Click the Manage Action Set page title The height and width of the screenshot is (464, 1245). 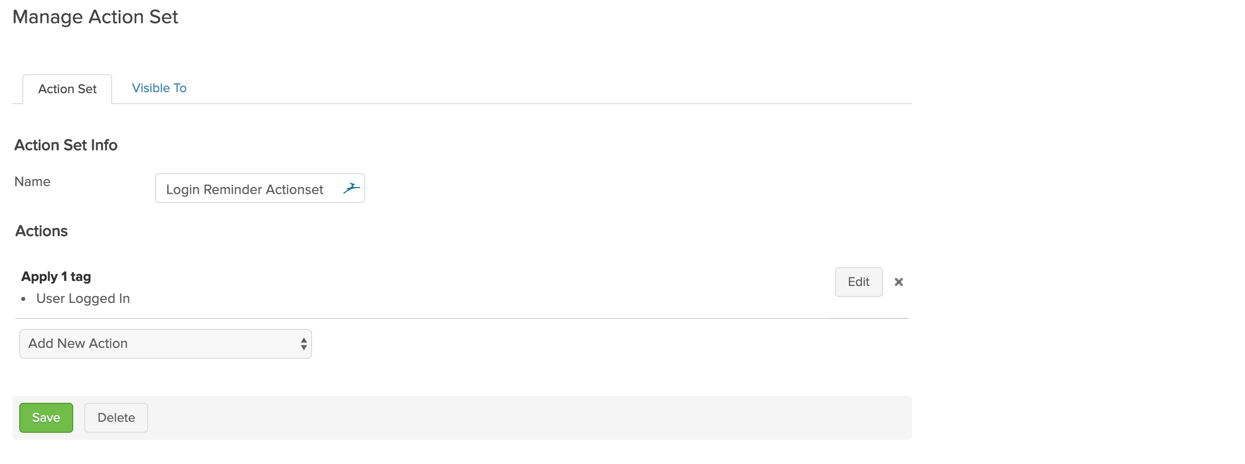[x=95, y=17]
